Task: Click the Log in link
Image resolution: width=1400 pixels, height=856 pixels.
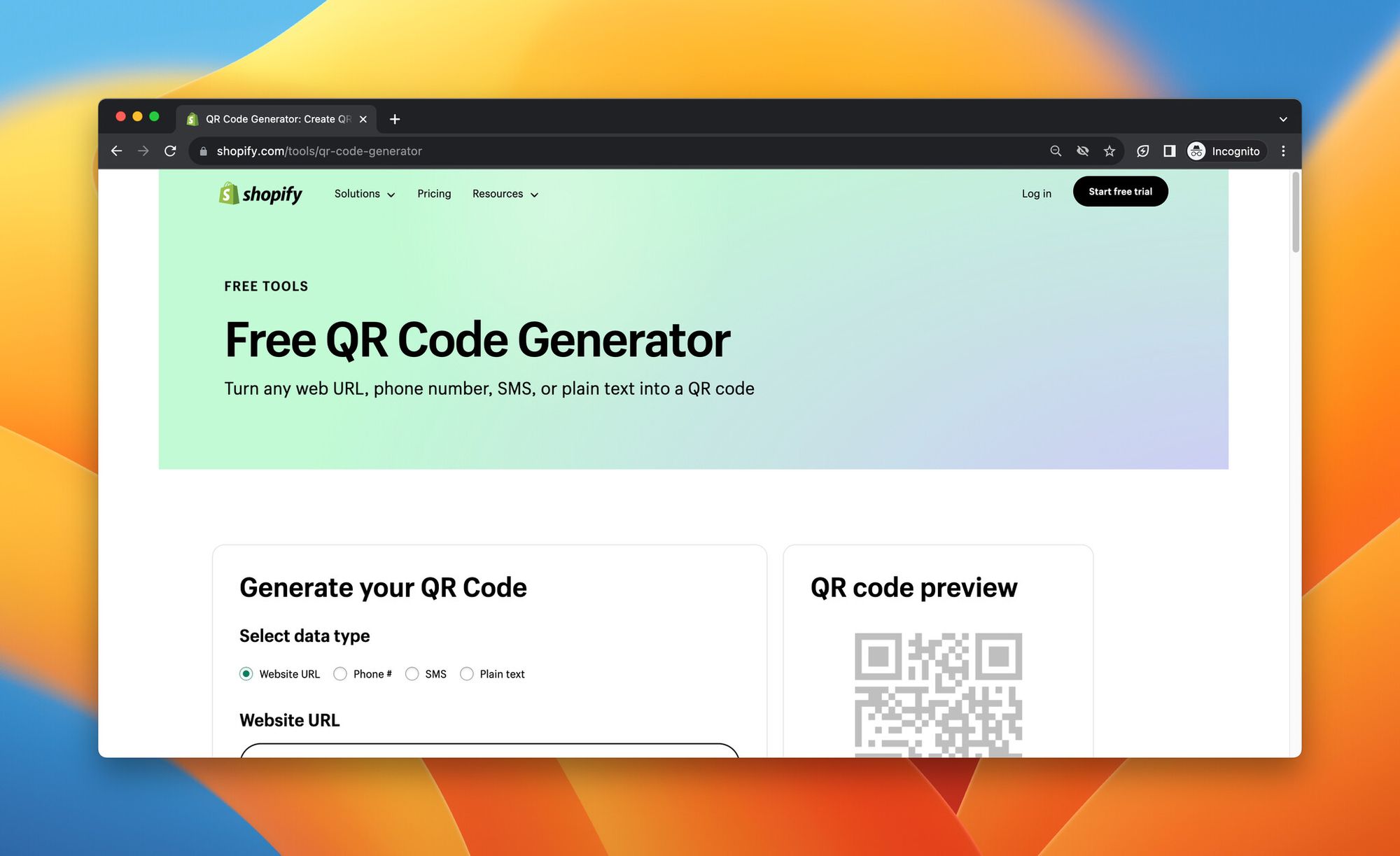Action: pyautogui.click(x=1035, y=193)
